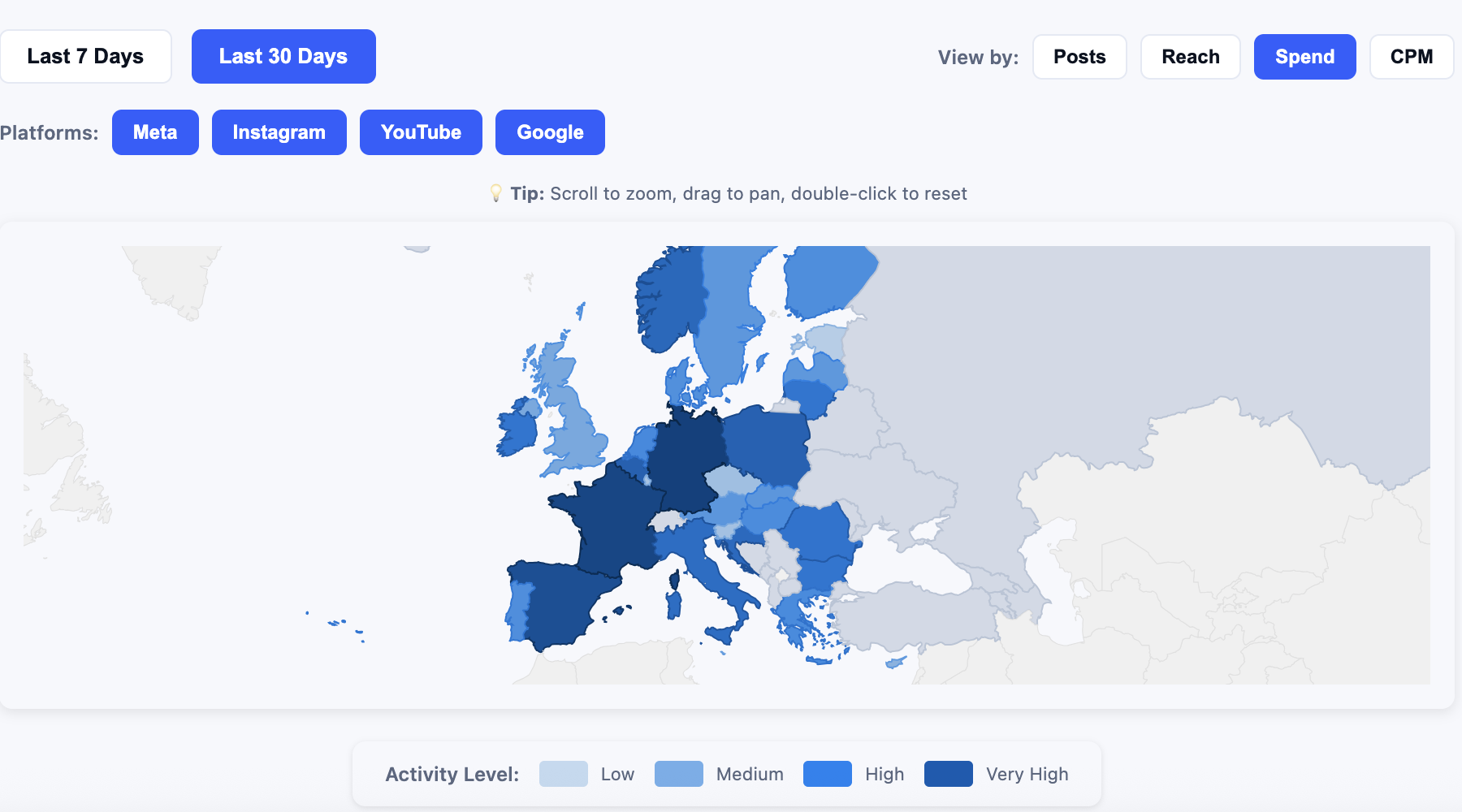Screen dimensions: 1462x812
Task: Click the Low activity color swatch
Action: tap(563, 774)
